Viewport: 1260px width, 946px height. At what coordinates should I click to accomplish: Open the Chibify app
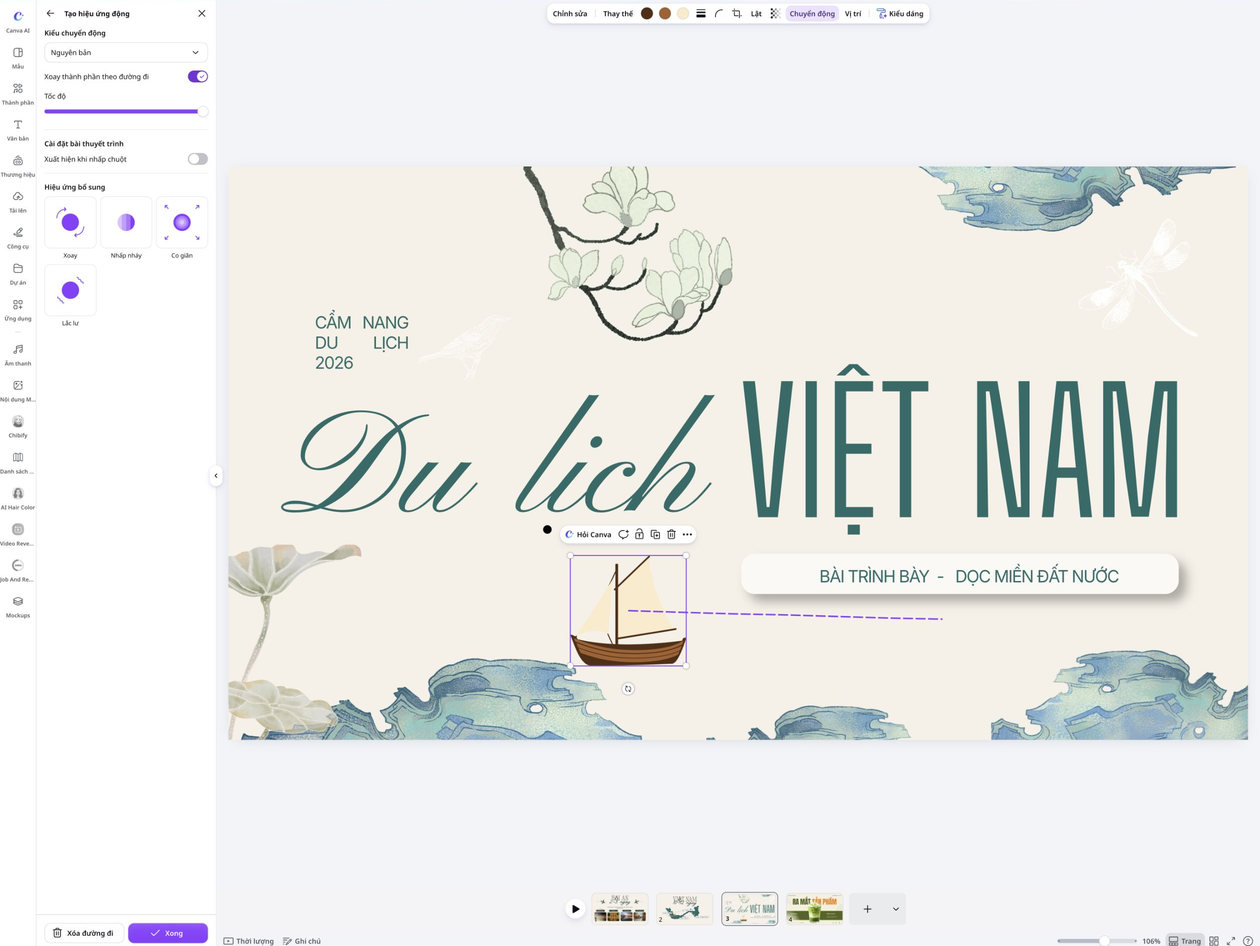[18, 426]
